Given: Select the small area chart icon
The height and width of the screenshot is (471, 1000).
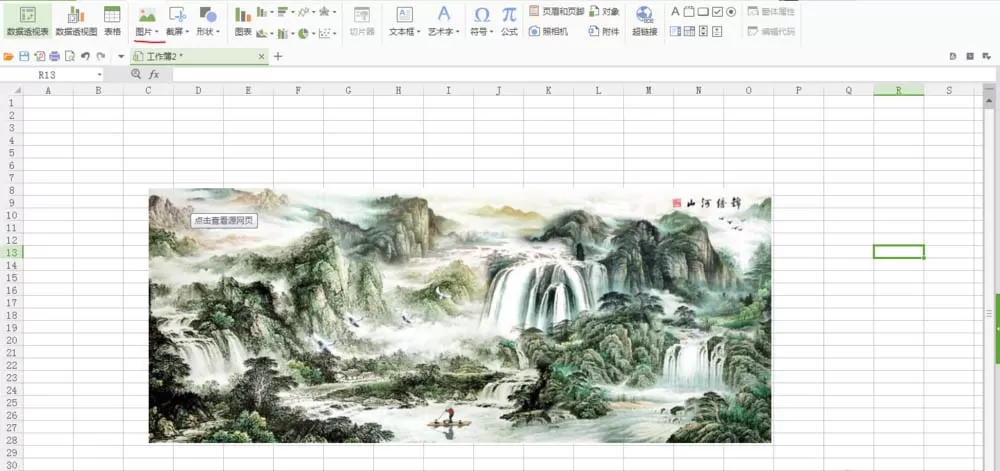Looking at the screenshot, I should 262,33.
